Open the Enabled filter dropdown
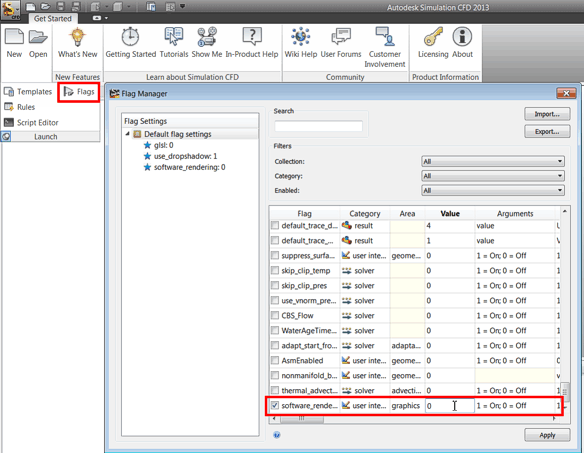584x453 pixels. pos(493,190)
